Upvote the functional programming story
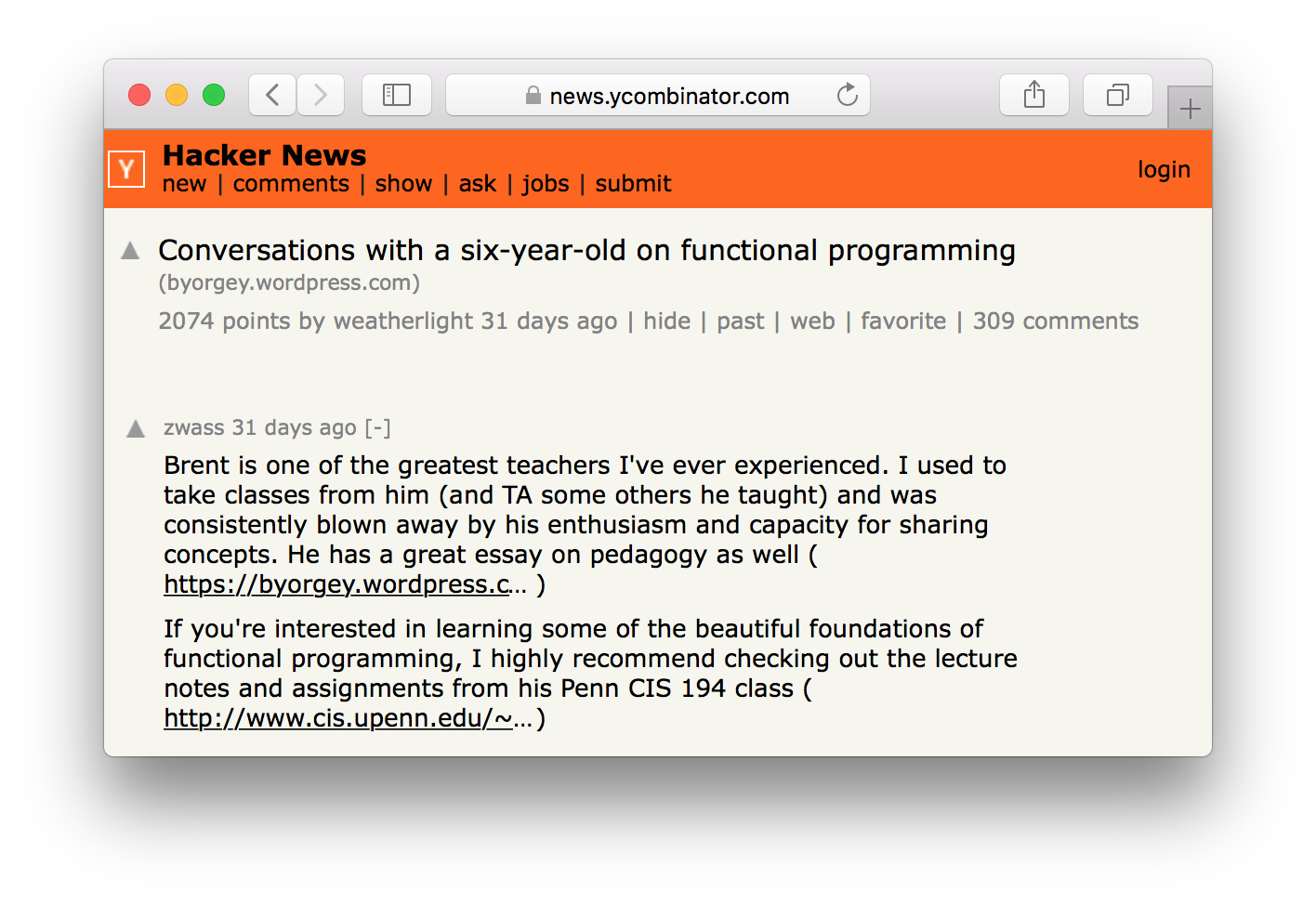 tap(131, 251)
